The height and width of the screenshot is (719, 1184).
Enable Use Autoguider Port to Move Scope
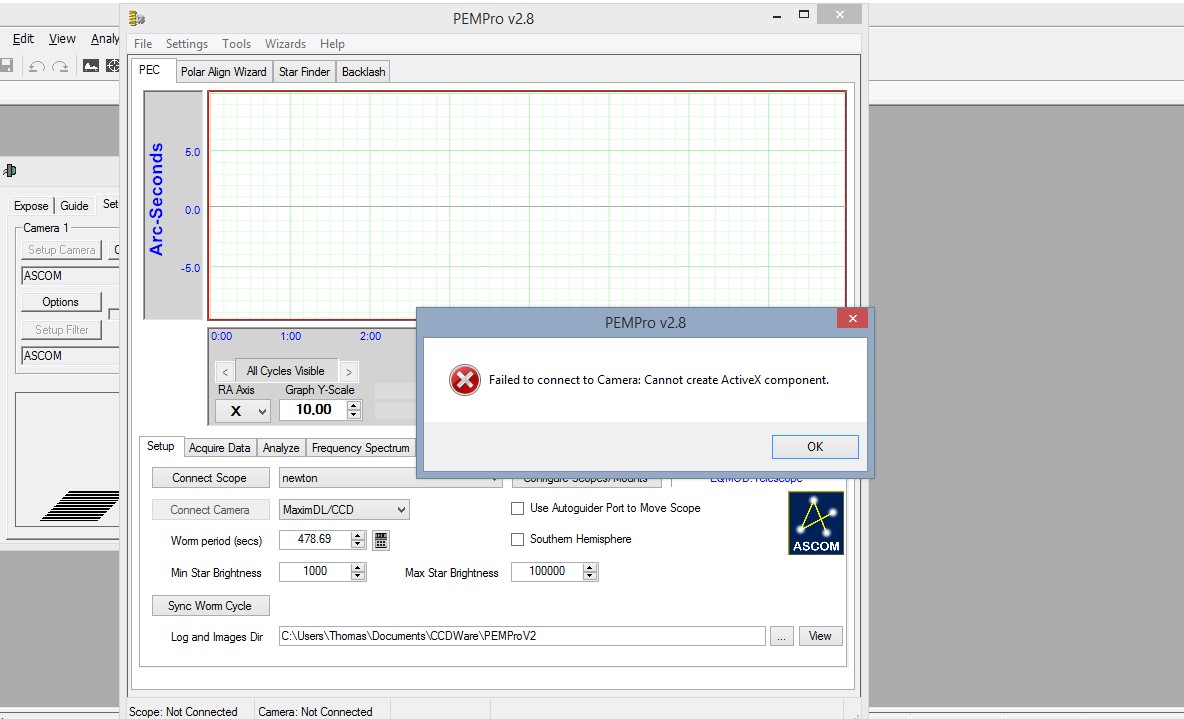coord(517,508)
